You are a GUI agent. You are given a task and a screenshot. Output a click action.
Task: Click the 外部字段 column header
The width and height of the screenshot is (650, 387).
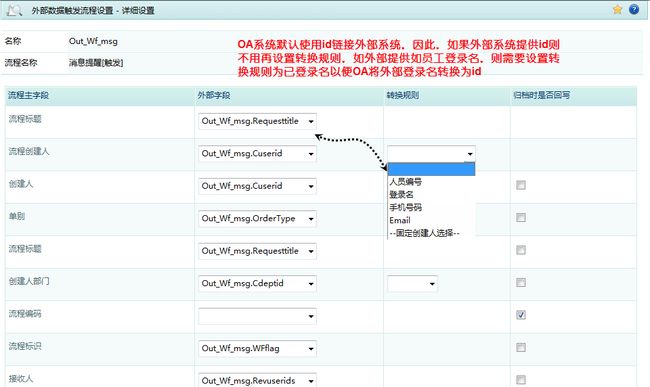coord(213,95)
